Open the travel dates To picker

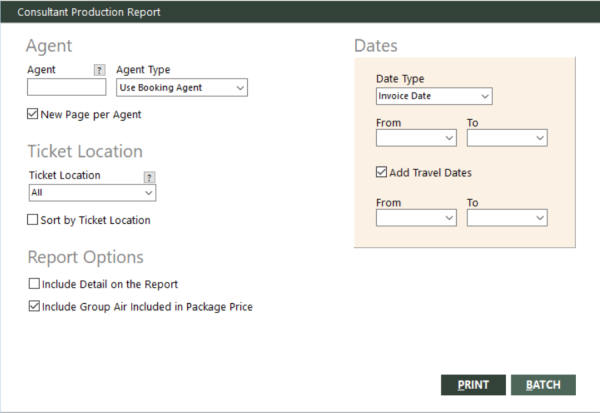tap(507, 218)
